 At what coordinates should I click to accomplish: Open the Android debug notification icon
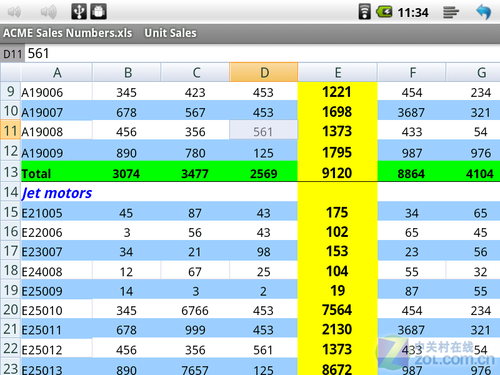99,12
